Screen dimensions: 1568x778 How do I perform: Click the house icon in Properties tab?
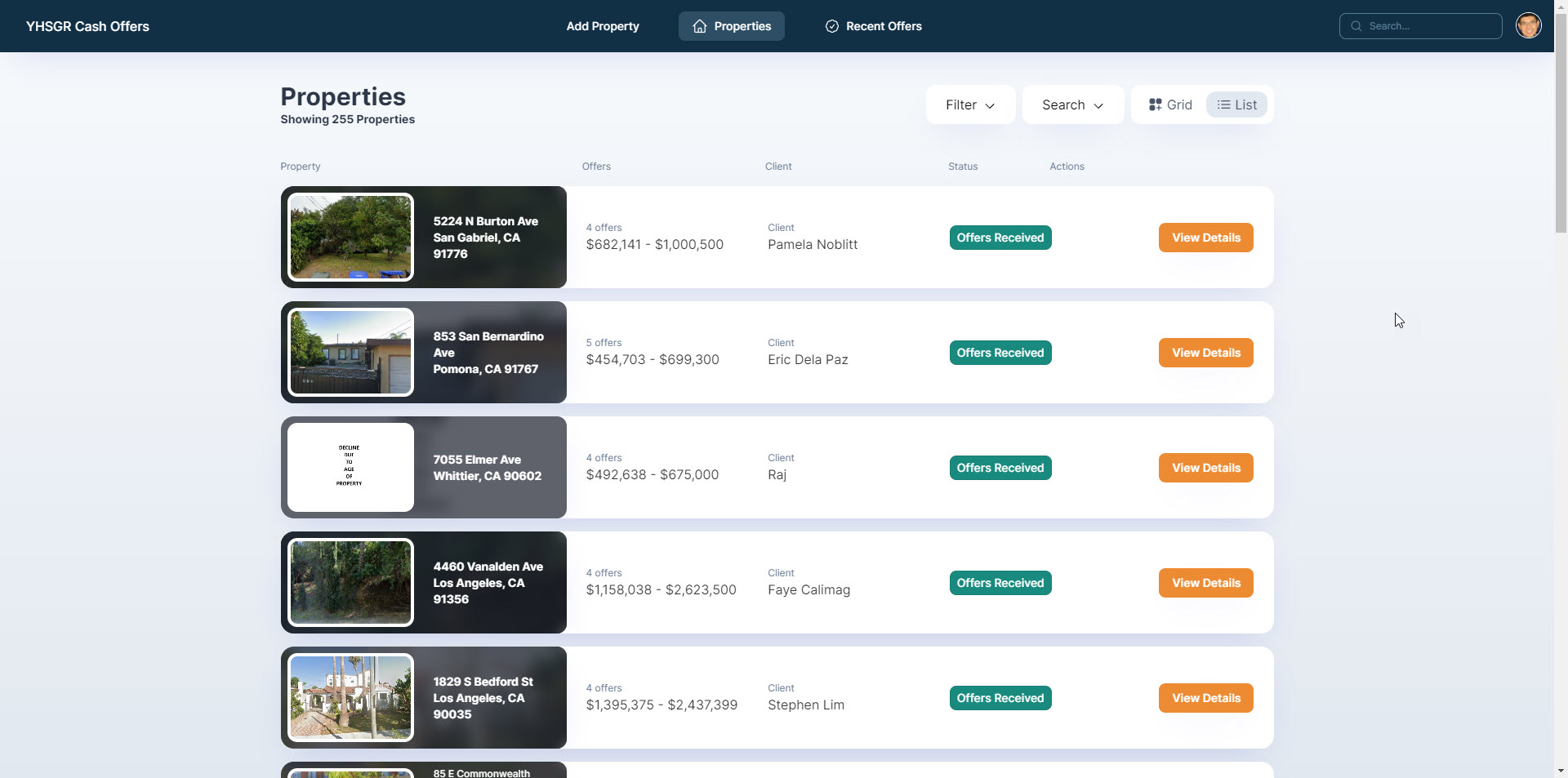699,26
